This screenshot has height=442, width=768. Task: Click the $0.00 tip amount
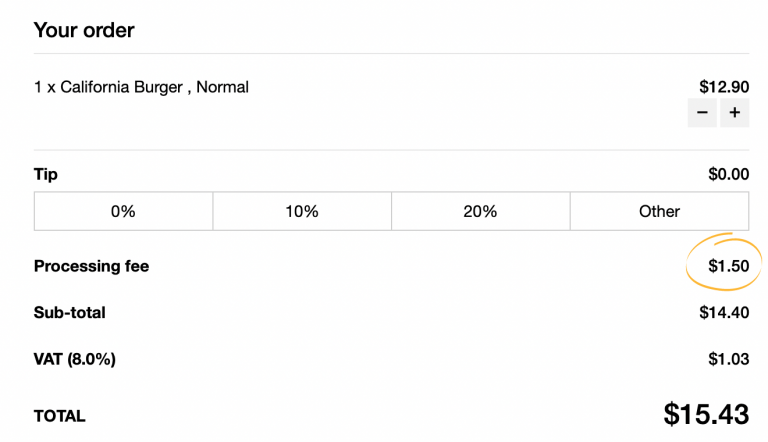[x=728, y=174]
